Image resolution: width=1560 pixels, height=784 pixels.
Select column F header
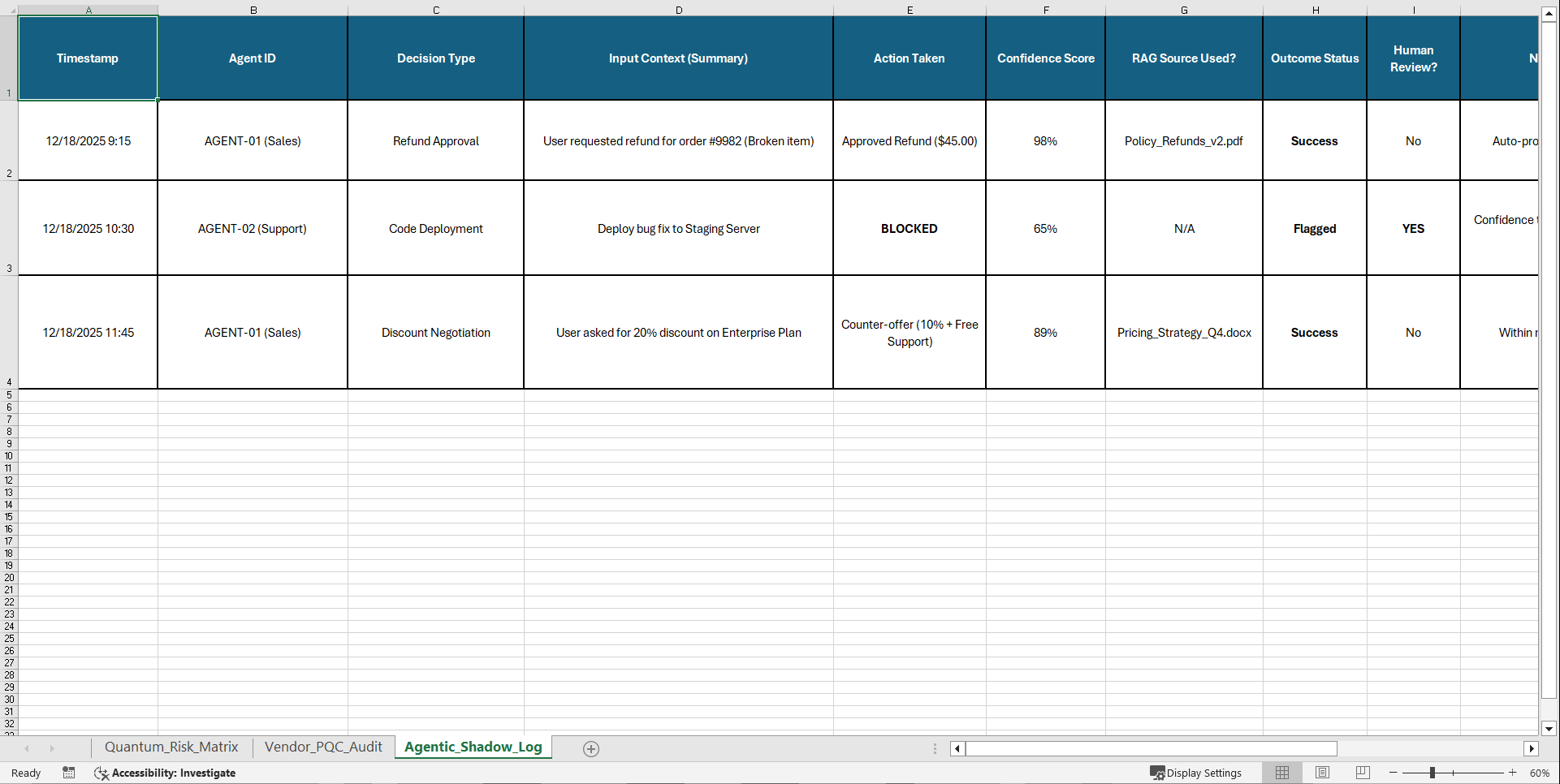(1045, 10)
